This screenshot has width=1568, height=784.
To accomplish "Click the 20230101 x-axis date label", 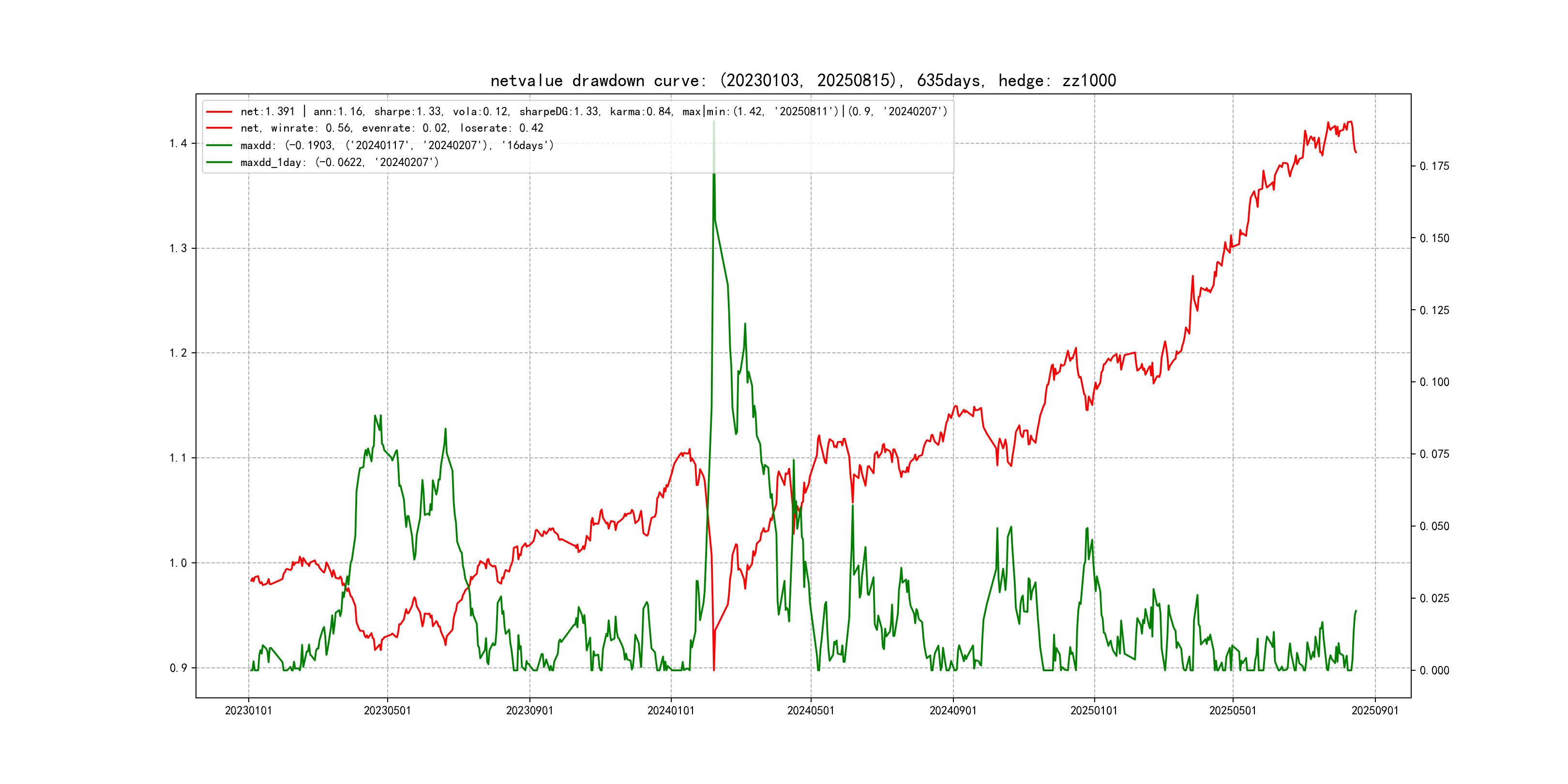I will pos(248,710).
